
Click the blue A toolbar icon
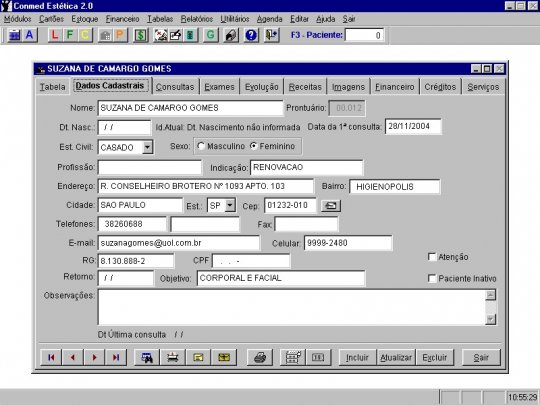pyautogui.click(x=30, y=35)
